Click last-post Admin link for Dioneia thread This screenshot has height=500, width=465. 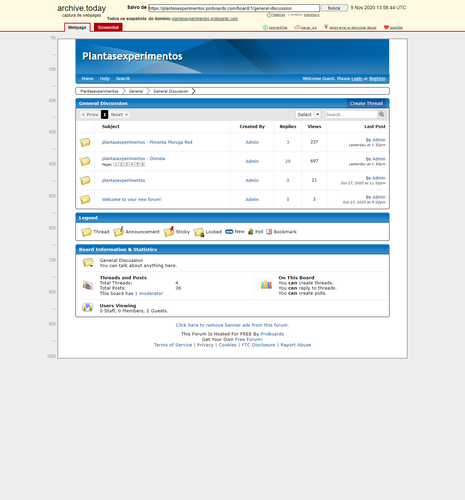pos(379,159)
